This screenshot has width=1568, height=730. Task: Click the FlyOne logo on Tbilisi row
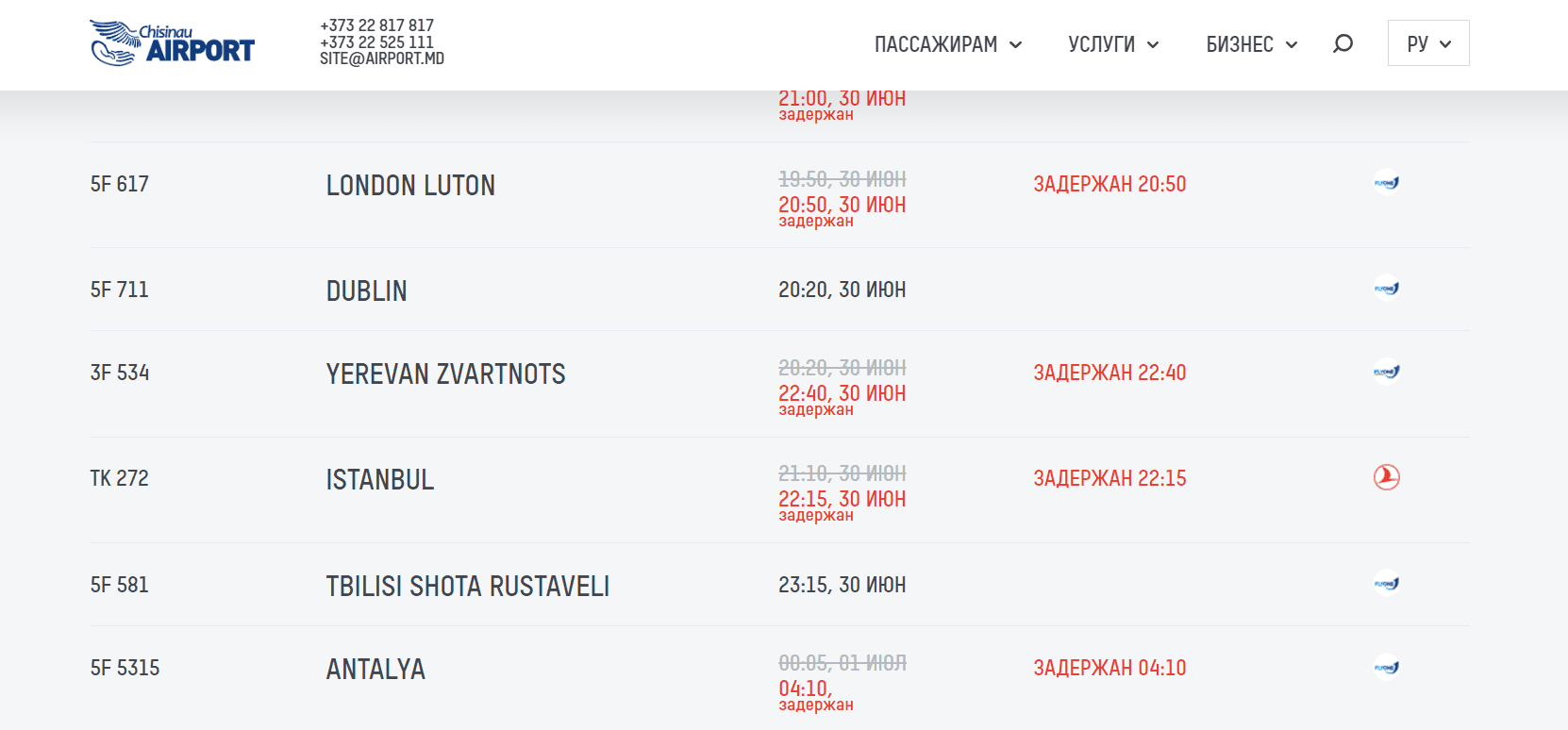pos(1386,584)
